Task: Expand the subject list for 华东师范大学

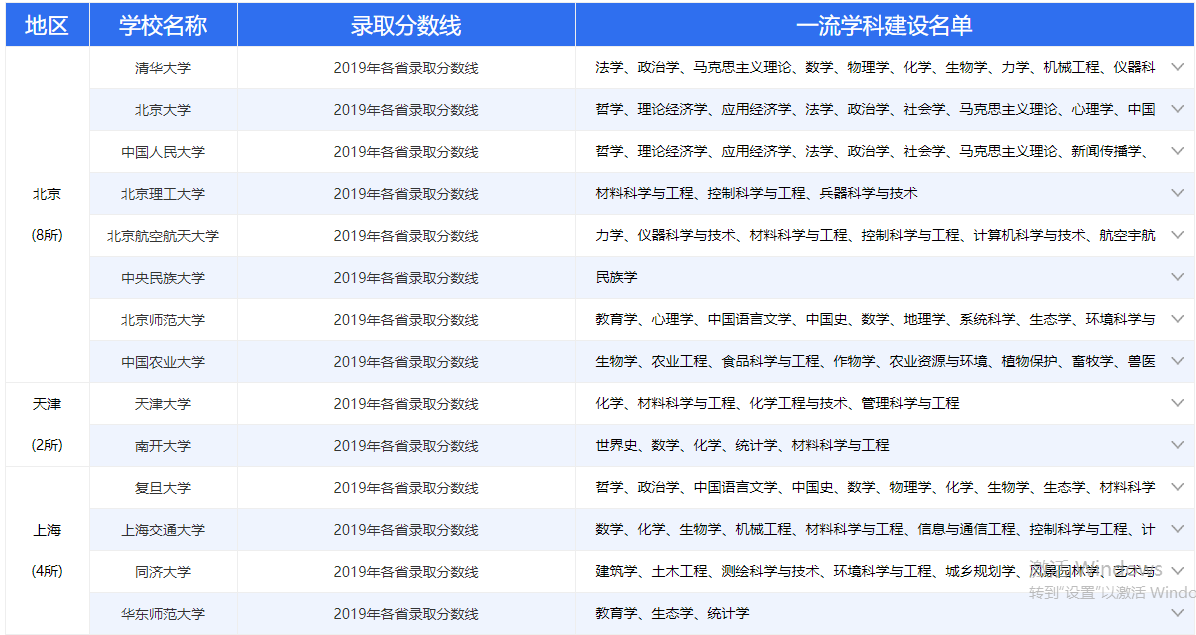Action: tap(1178, 612)
